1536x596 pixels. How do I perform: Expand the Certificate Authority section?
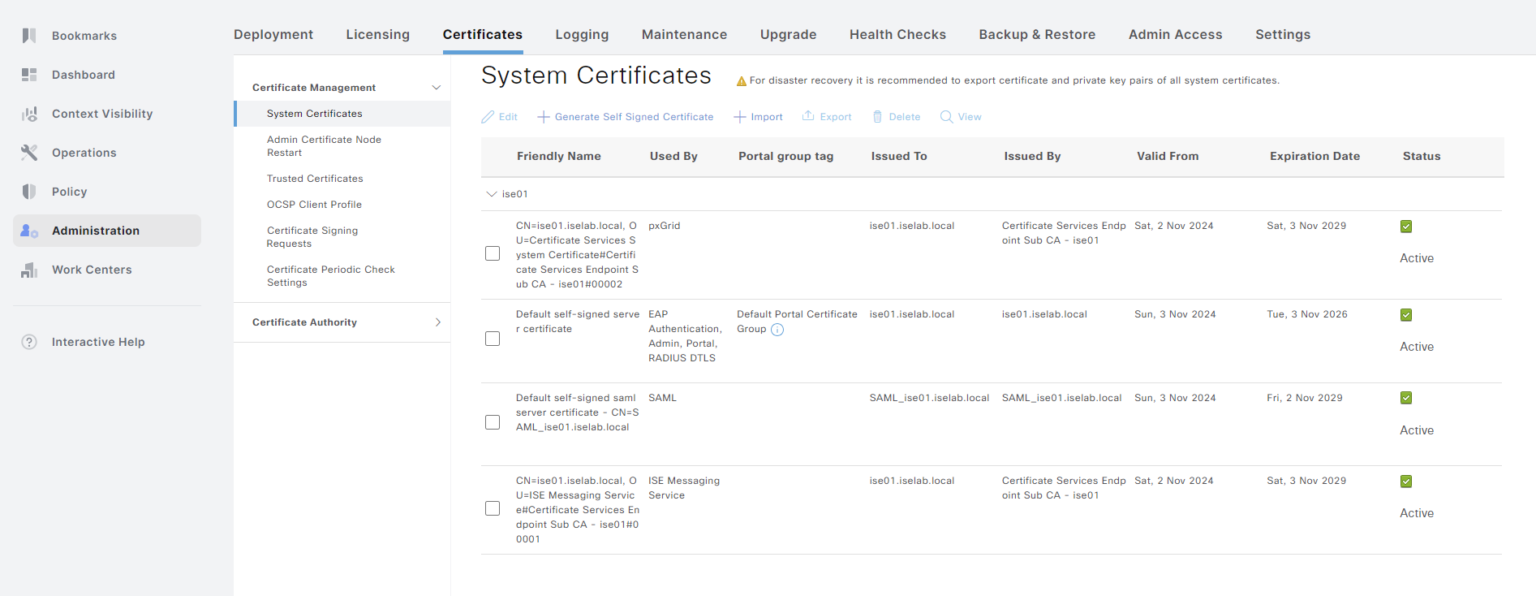coord(437,322)
